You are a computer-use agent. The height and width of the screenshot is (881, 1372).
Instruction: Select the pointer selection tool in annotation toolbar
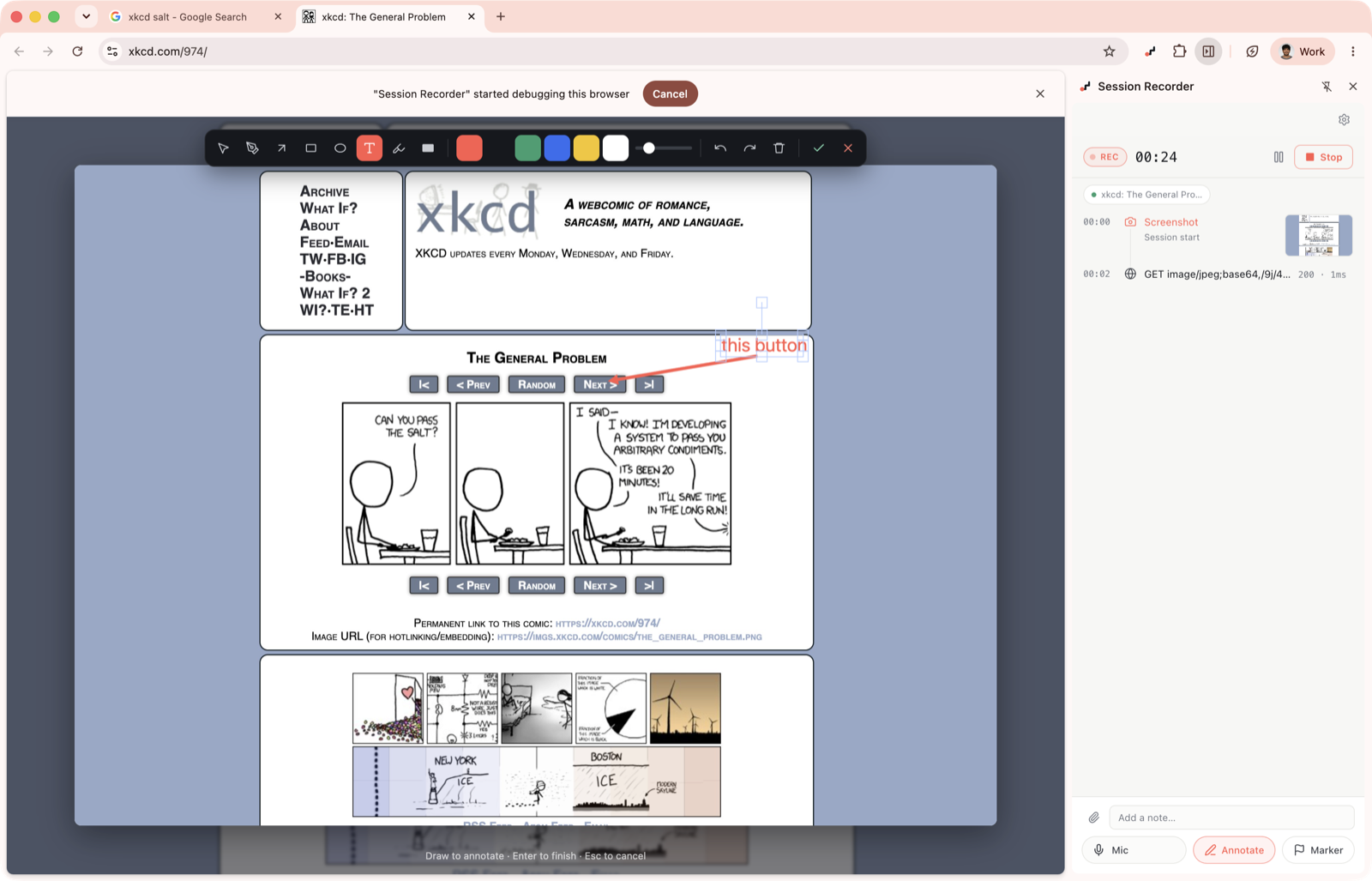click(x=223, y=148)
